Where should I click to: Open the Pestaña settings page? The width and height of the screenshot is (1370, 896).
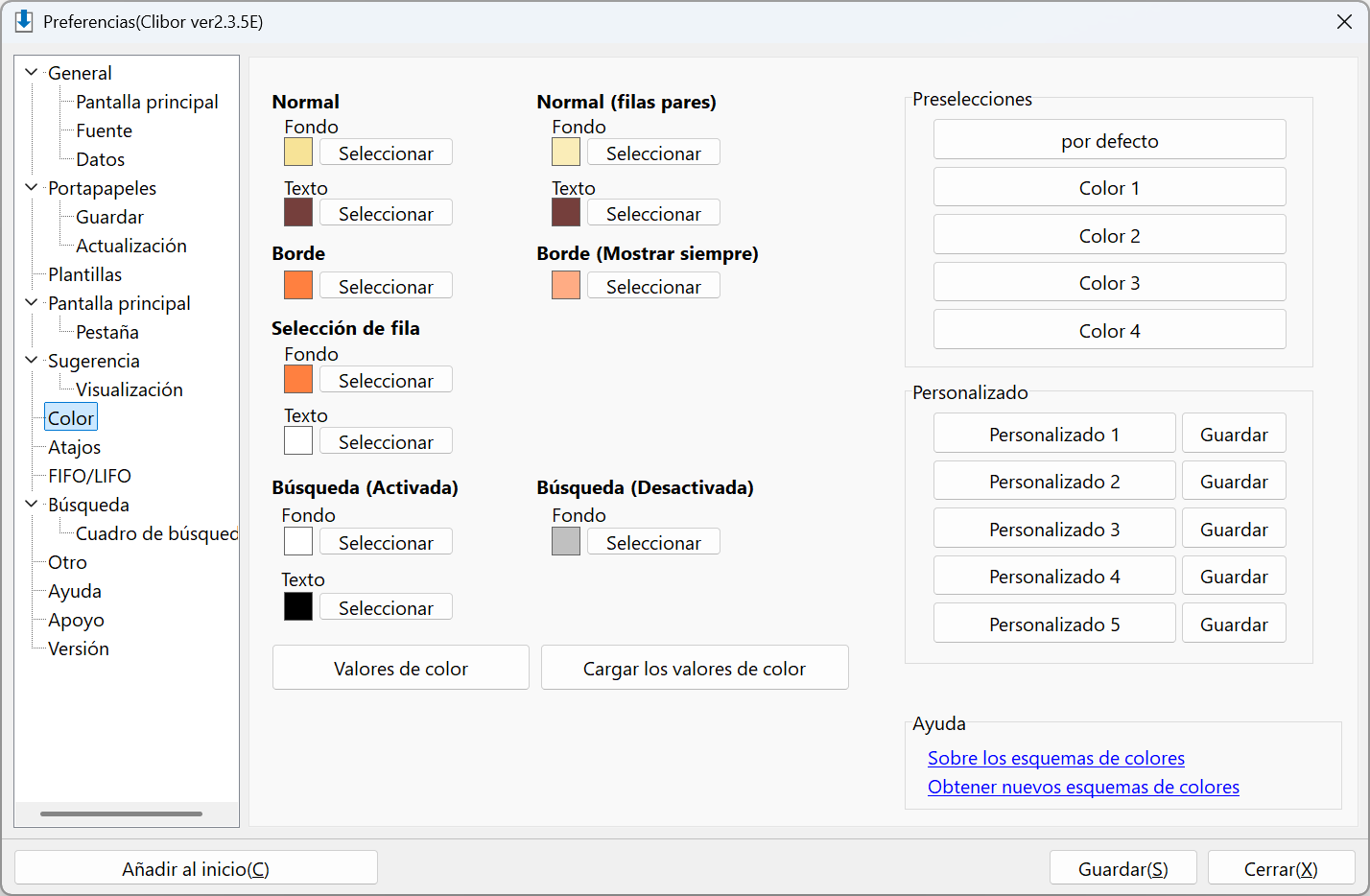pos(106,332)
